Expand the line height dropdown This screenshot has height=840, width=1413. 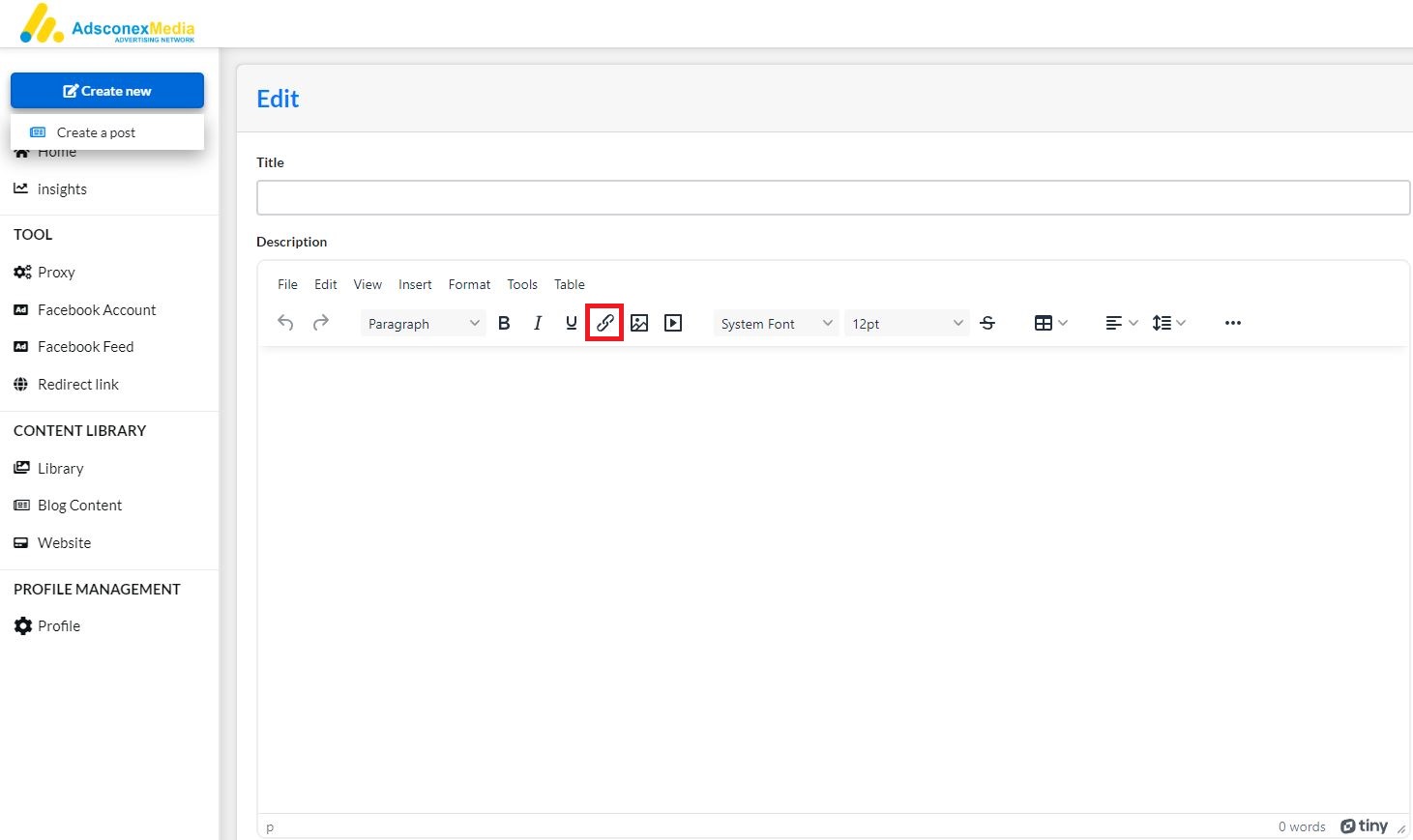(1168, 323)
